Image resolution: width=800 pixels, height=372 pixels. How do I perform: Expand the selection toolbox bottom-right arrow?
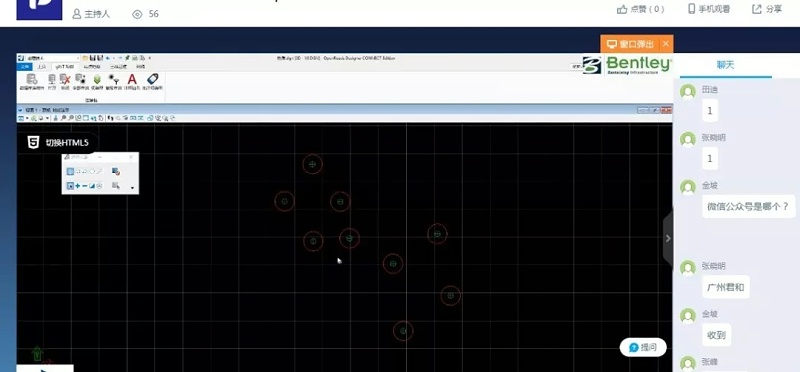click(133, 188)
